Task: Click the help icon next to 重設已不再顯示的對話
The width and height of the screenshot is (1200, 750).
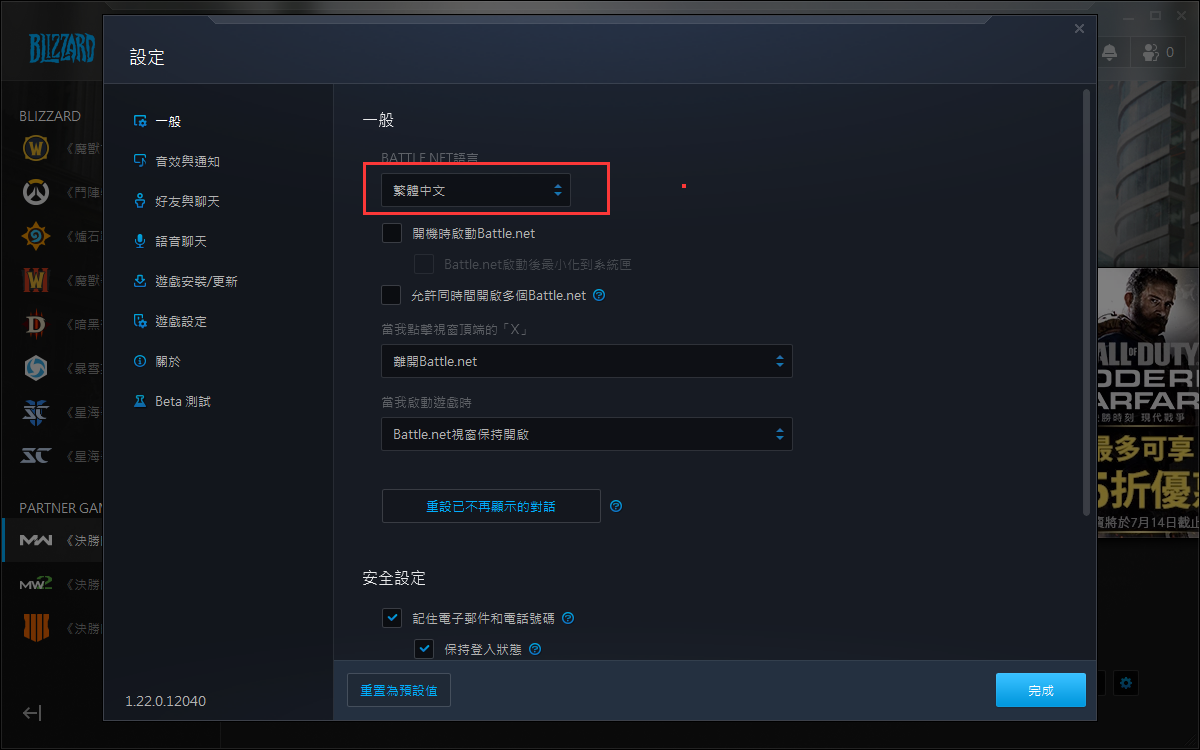Action: click(616, 506)
